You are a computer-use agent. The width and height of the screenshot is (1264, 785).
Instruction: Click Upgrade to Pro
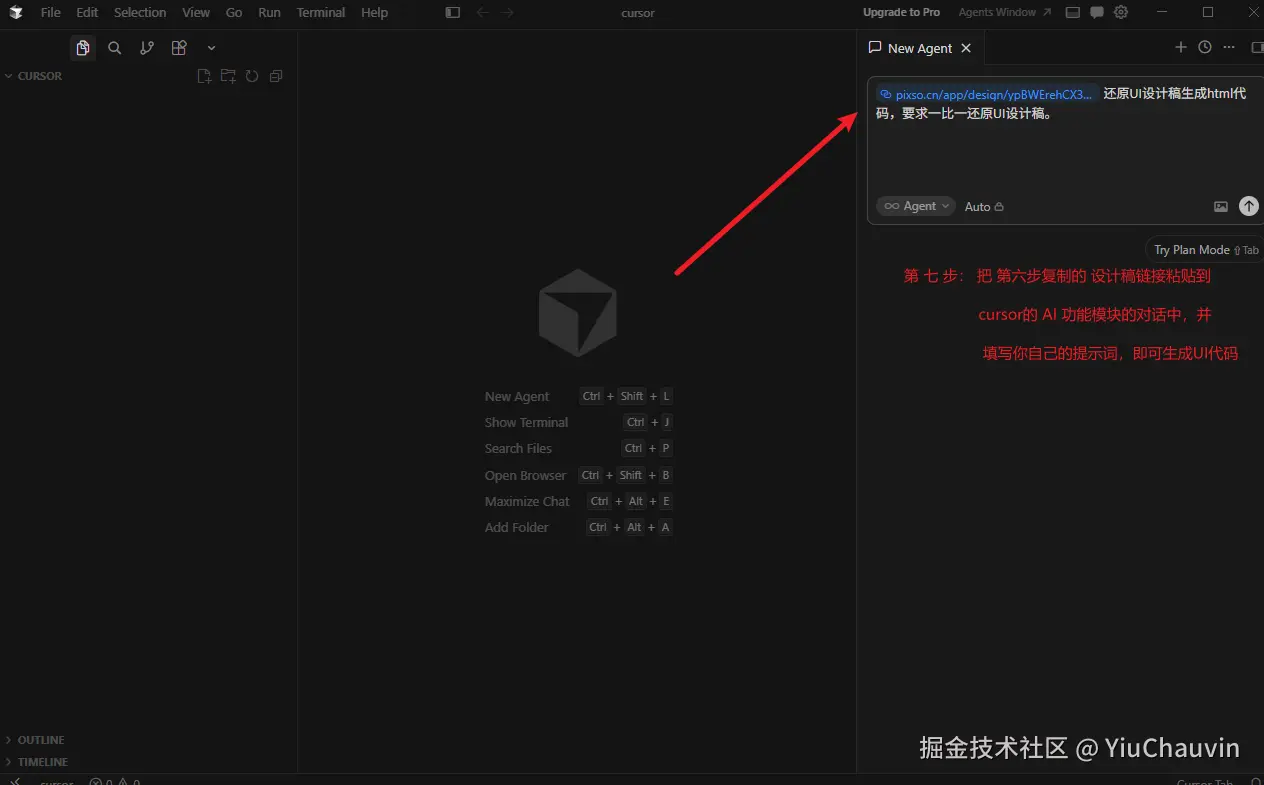(x=902, y=12)
